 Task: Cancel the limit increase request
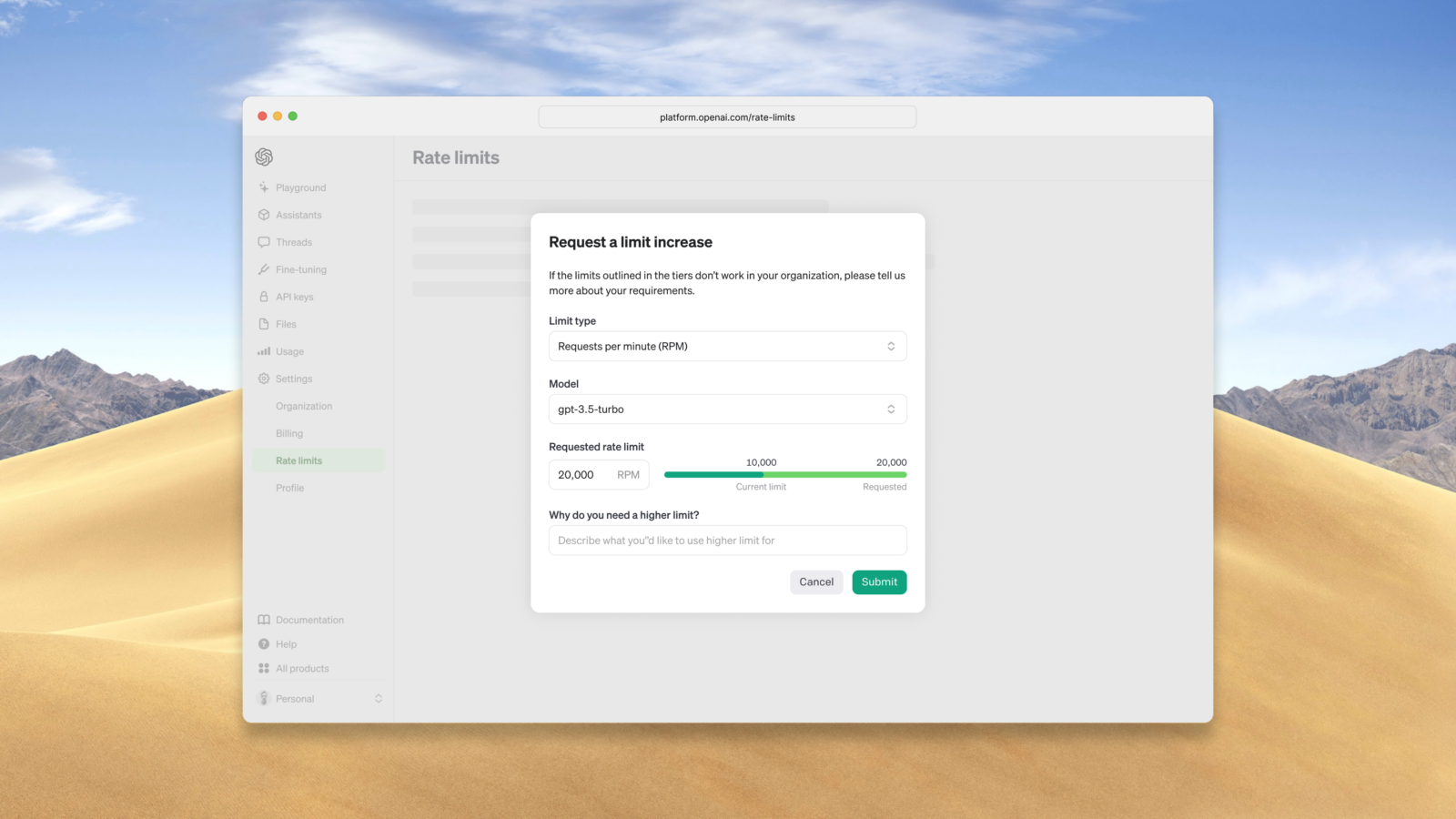pyautogui.click(x=815, y=581)
